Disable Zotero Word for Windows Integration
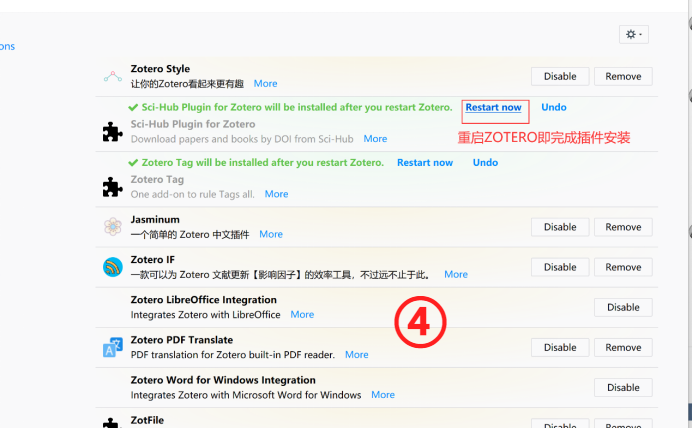Image resolution: width=693 pixels, height=428 pixels. (623, 388)
